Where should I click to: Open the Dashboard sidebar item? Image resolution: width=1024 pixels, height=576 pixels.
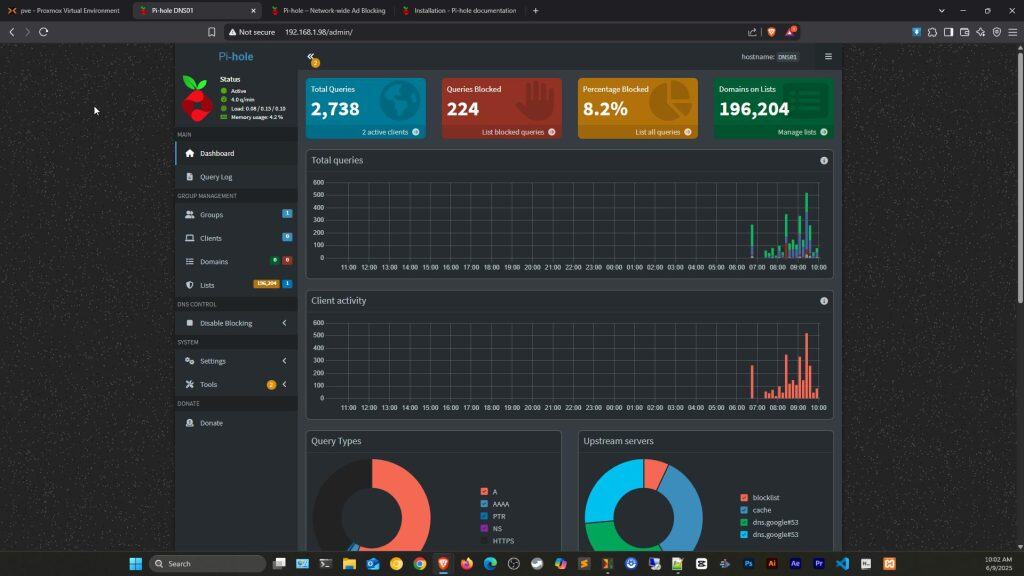point(236,153)
